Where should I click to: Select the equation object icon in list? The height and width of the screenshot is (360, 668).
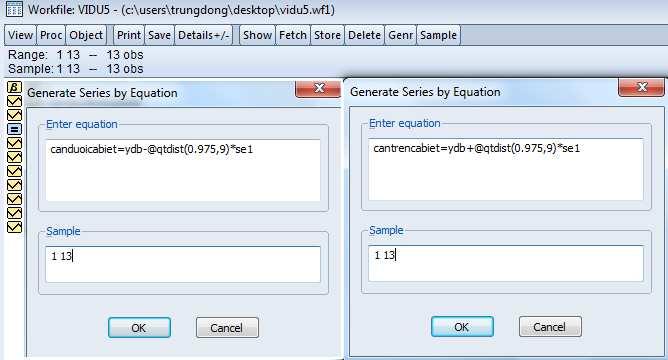click(x=14, y=129)
